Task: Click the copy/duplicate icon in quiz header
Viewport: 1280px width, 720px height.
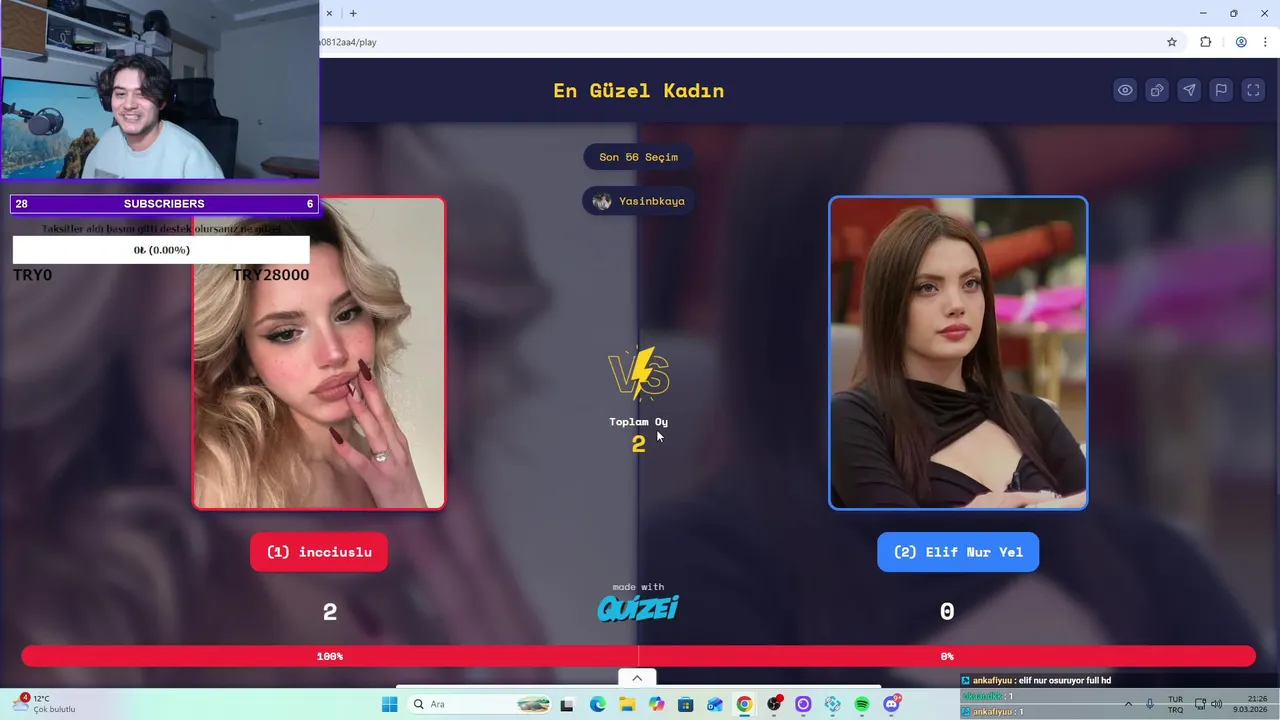Action: [x=1157, y=90]
